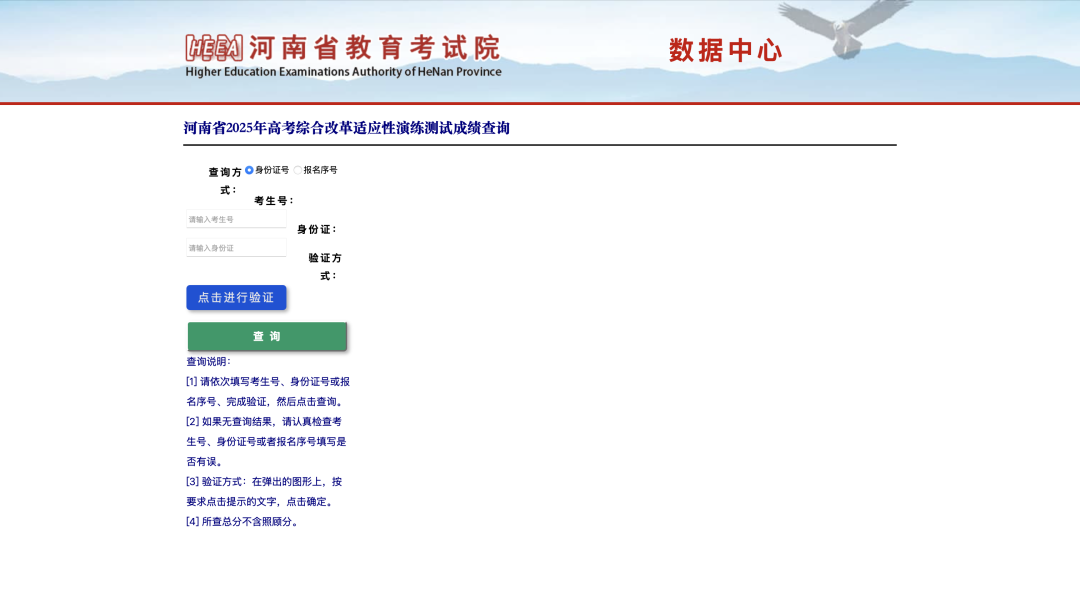Click instruction note [3] about 验证方式
1080x602 pixels.
click(264, 491)
